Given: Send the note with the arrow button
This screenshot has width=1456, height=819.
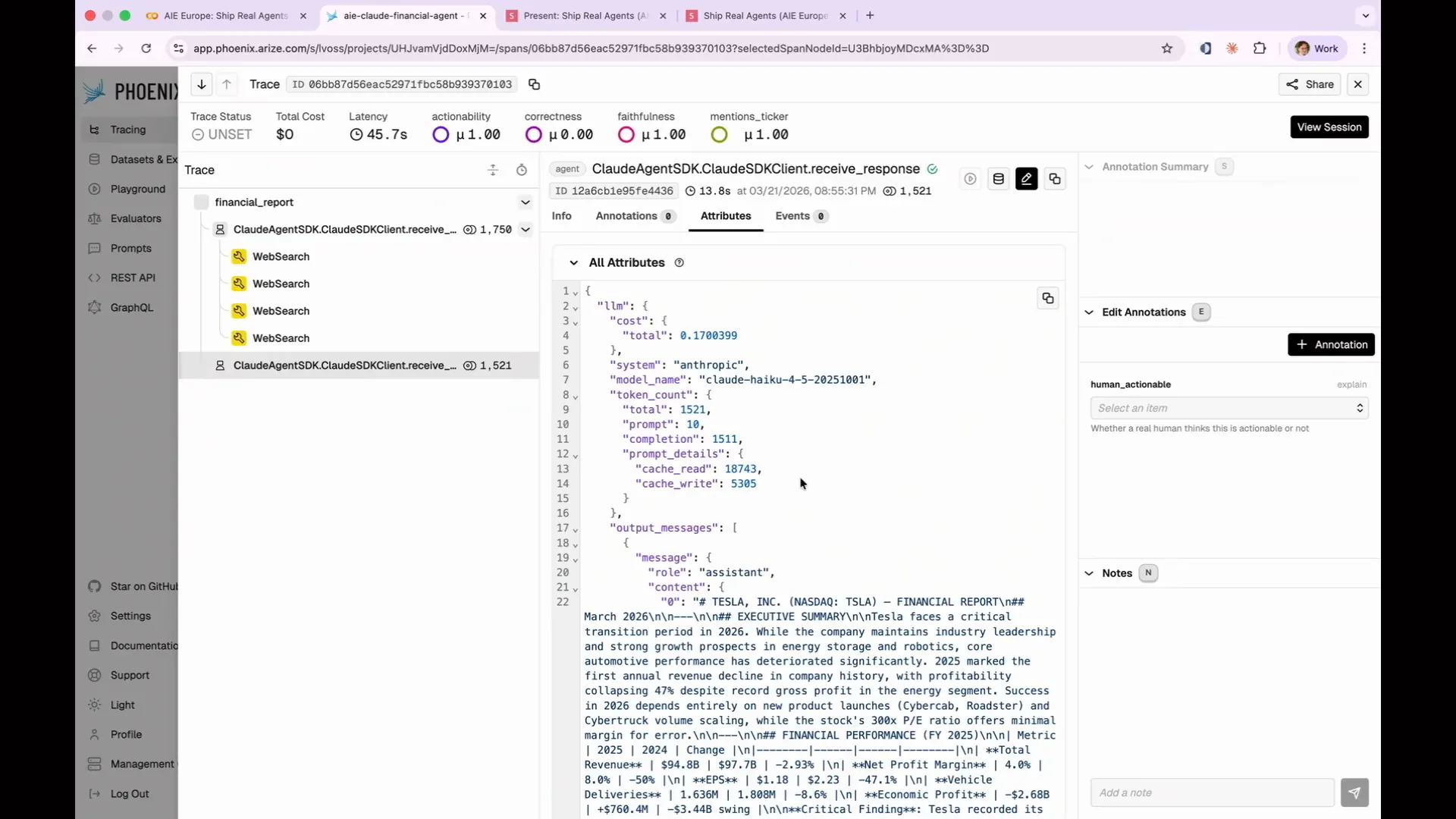Looking at the screenshot, I should click(x=1354, y=792).
